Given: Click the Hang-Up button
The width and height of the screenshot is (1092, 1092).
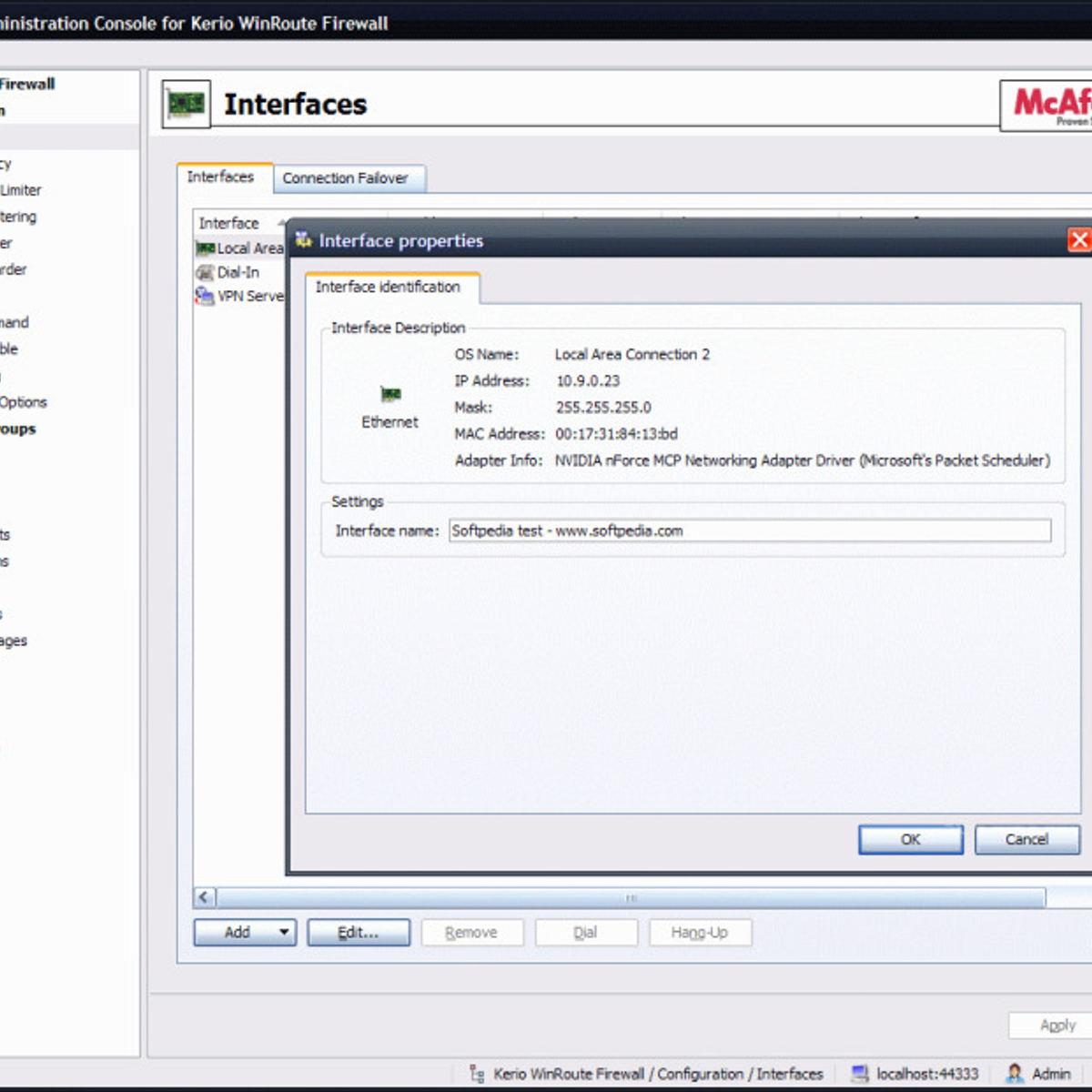Looking at the screenshot, I should 700,932.
